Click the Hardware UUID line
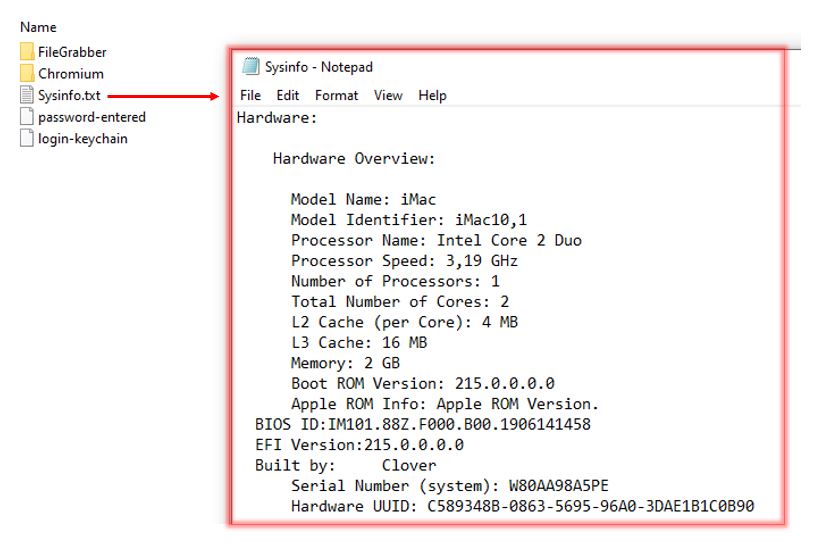 522,506
